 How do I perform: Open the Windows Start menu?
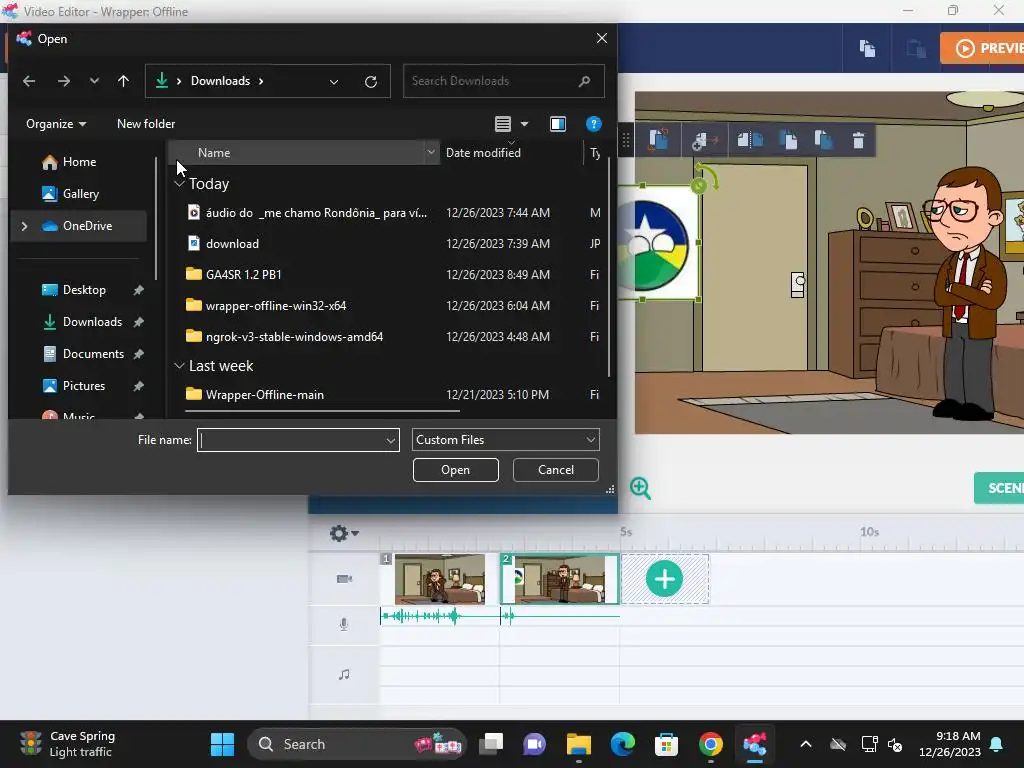(222, 744)
